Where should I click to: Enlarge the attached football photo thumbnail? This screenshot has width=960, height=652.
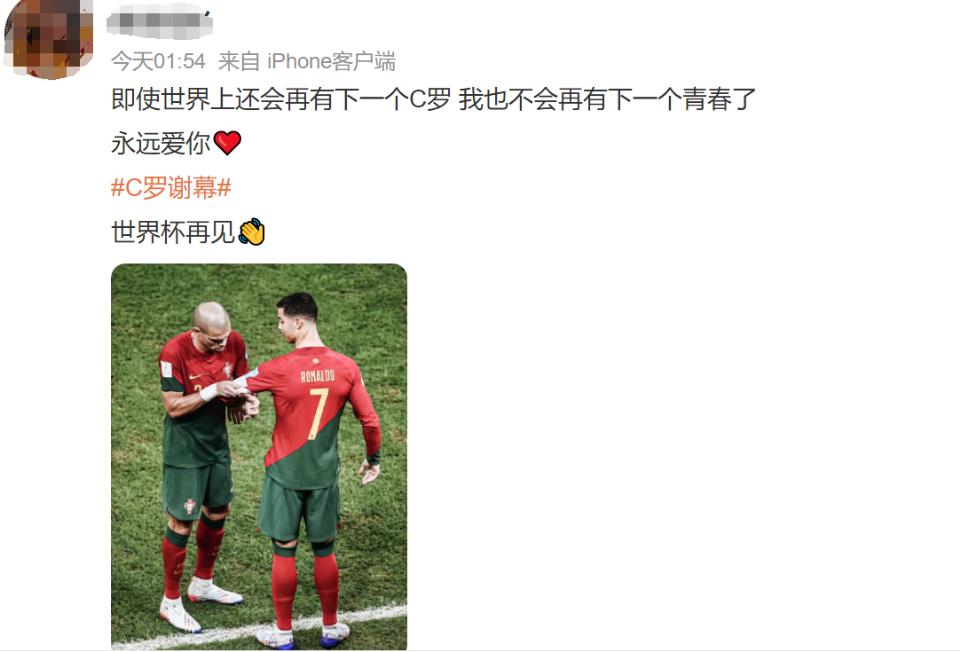(259, 457)
